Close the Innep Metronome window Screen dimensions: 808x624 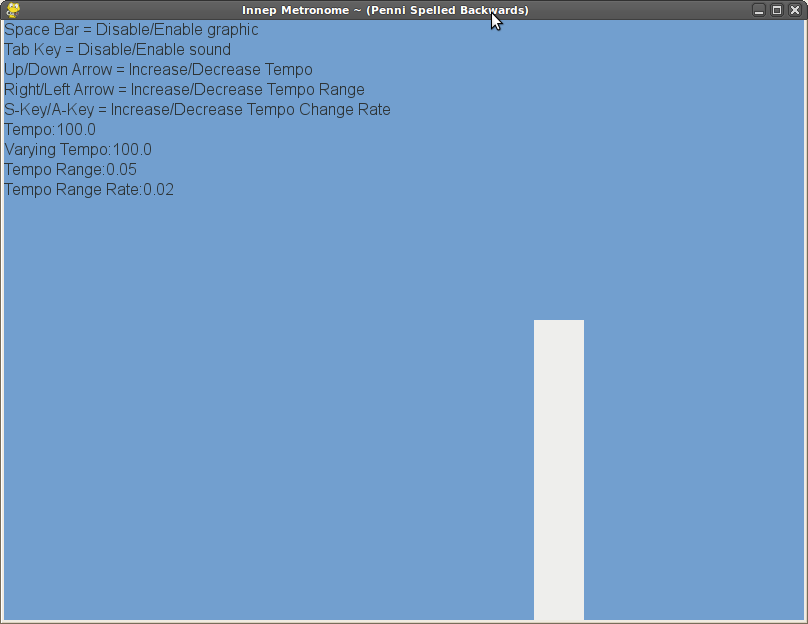click(x=795, y=10)
